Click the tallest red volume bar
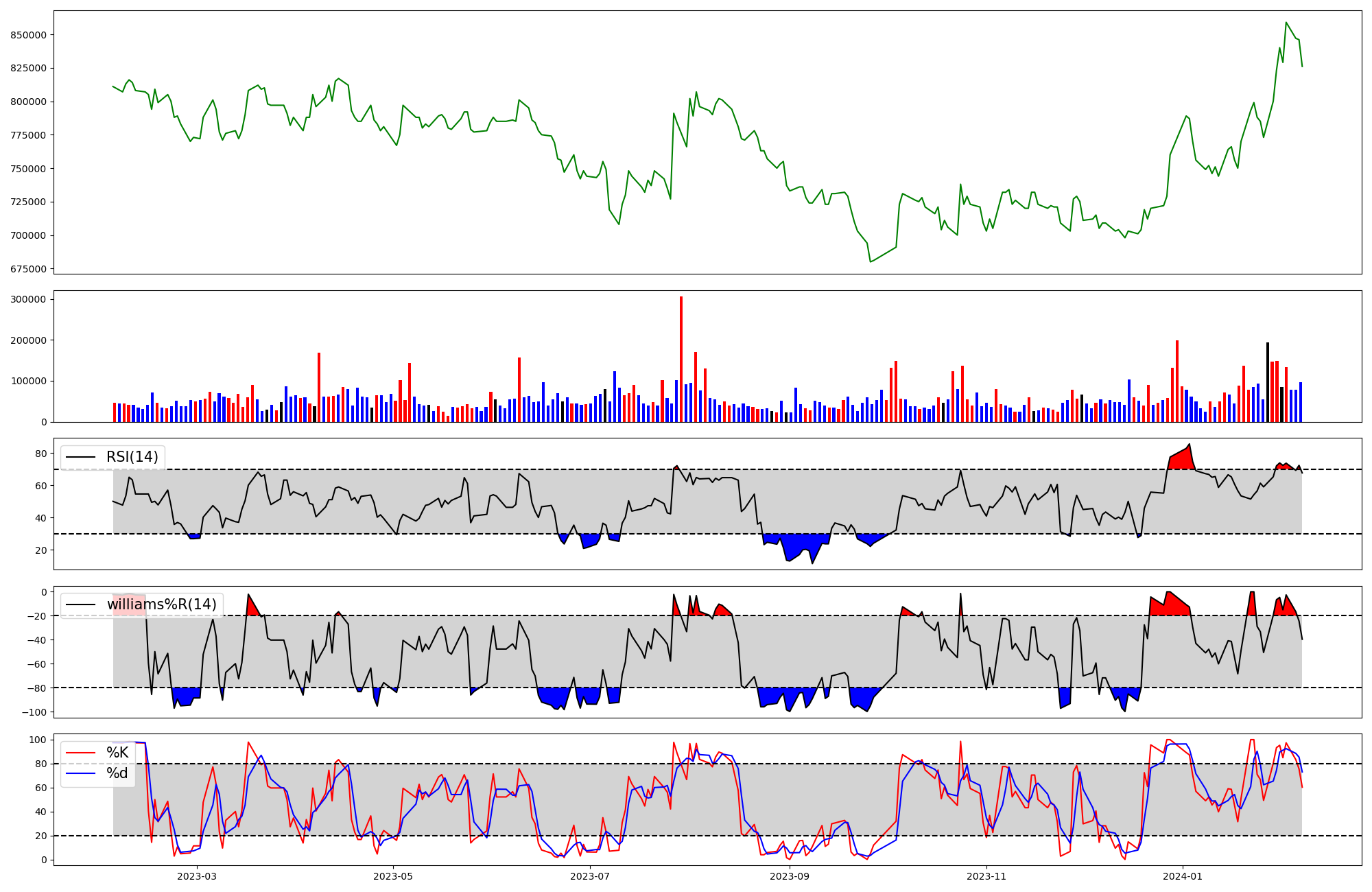This screenshot has height=892, width=1372. tap(681, 357)
